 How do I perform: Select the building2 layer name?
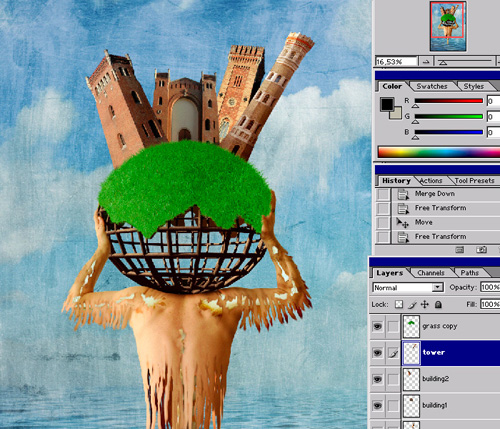[x=435, y=379]
